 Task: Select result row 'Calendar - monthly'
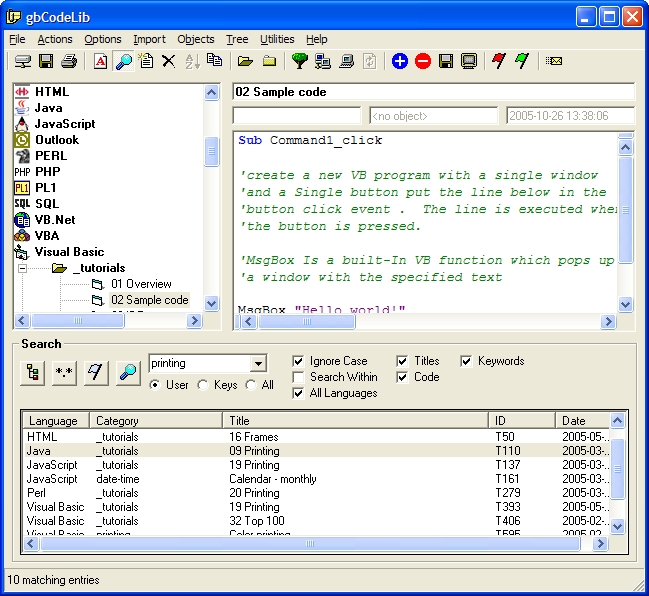pos(317,479)
